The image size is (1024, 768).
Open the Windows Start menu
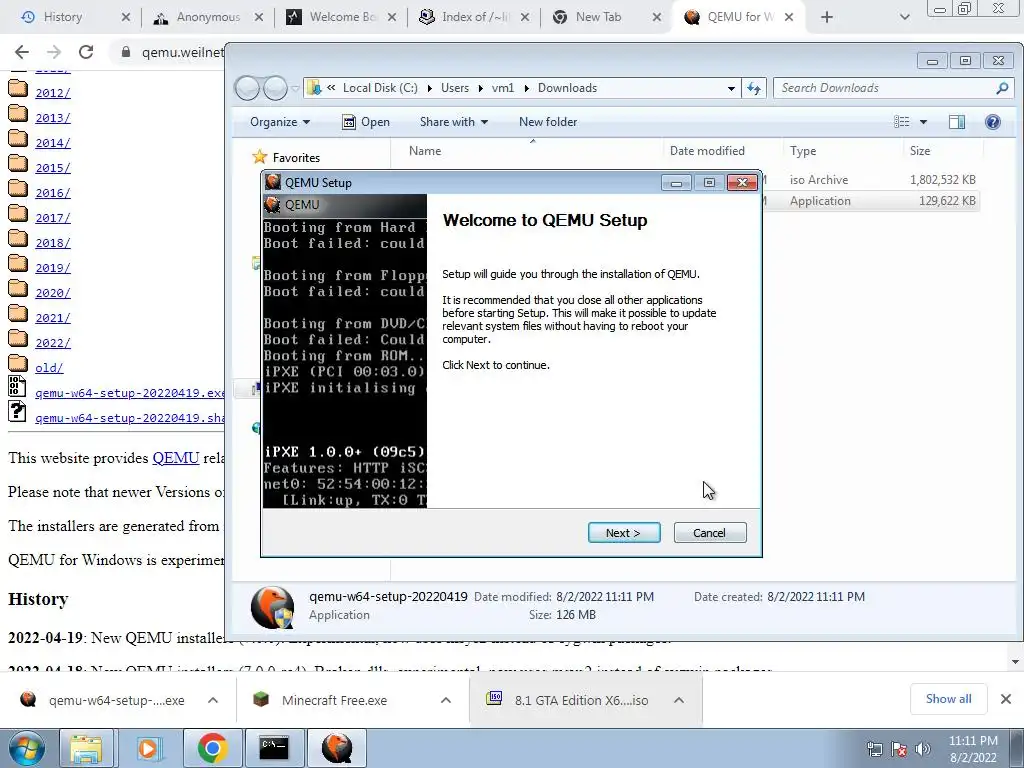26,748
